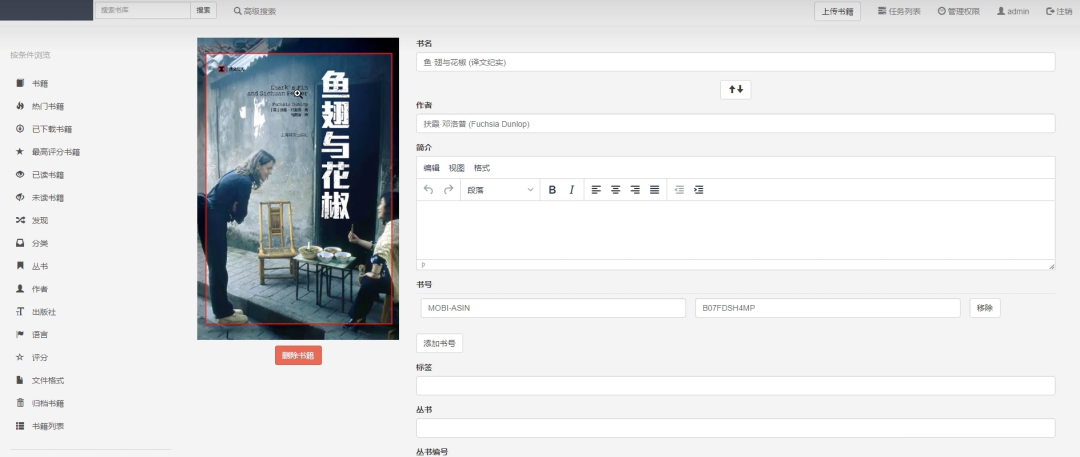Swap title and author with arrows button
This screenshot has width=1080, height=457.
[736, 90]
